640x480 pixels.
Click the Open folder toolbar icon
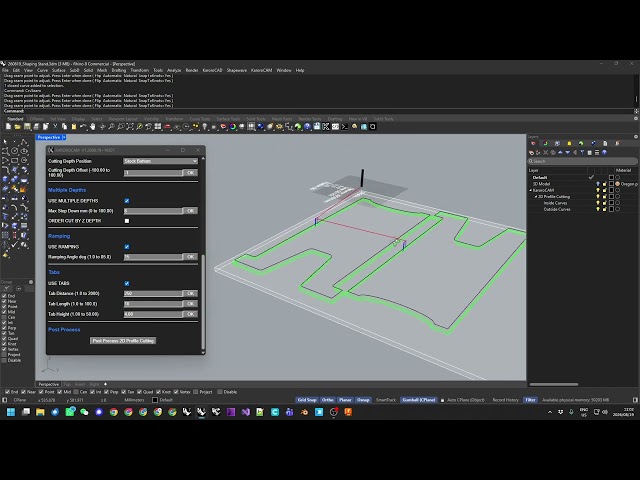(18, 127)
